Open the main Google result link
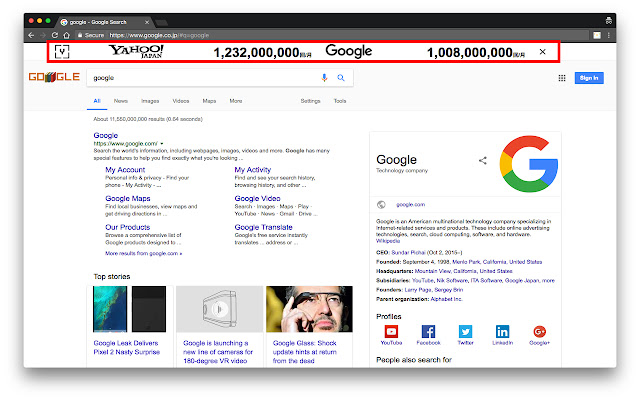This screenshot has height=400, width=640. (x=106, y=136)
